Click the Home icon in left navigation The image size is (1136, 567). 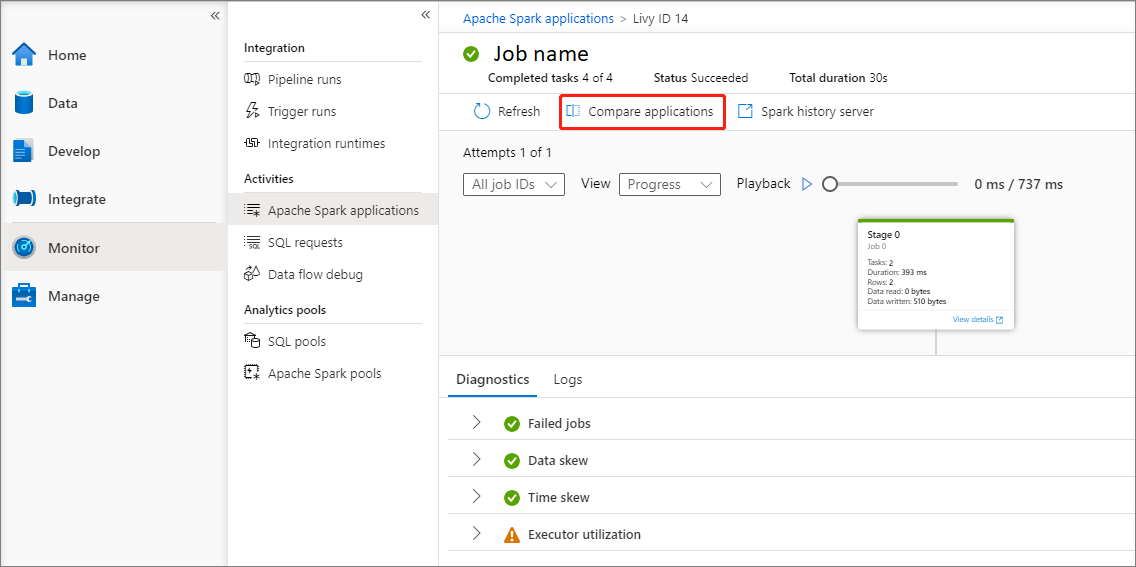[x=24, y=55]
